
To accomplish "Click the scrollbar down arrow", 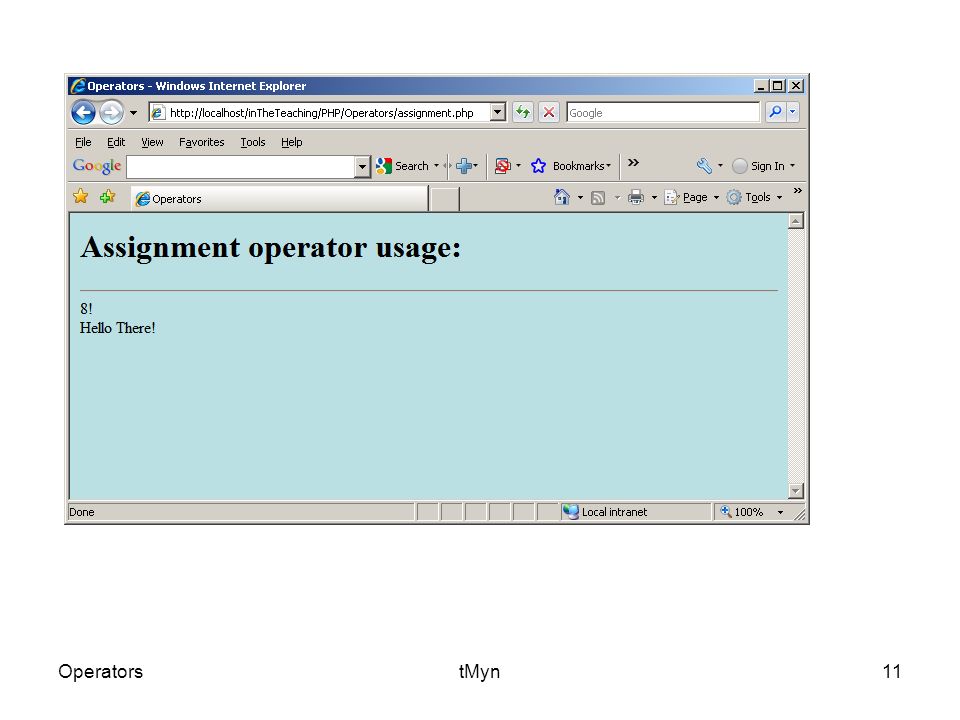I will [796, 490].
